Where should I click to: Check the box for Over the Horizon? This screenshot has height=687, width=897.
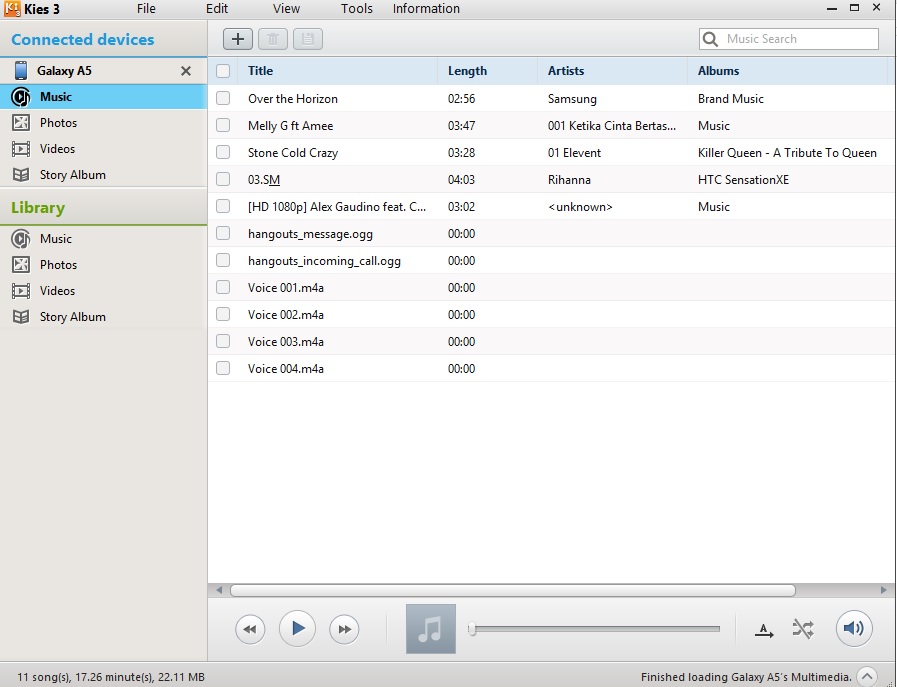pyautogui.click(x=223, y=99)
